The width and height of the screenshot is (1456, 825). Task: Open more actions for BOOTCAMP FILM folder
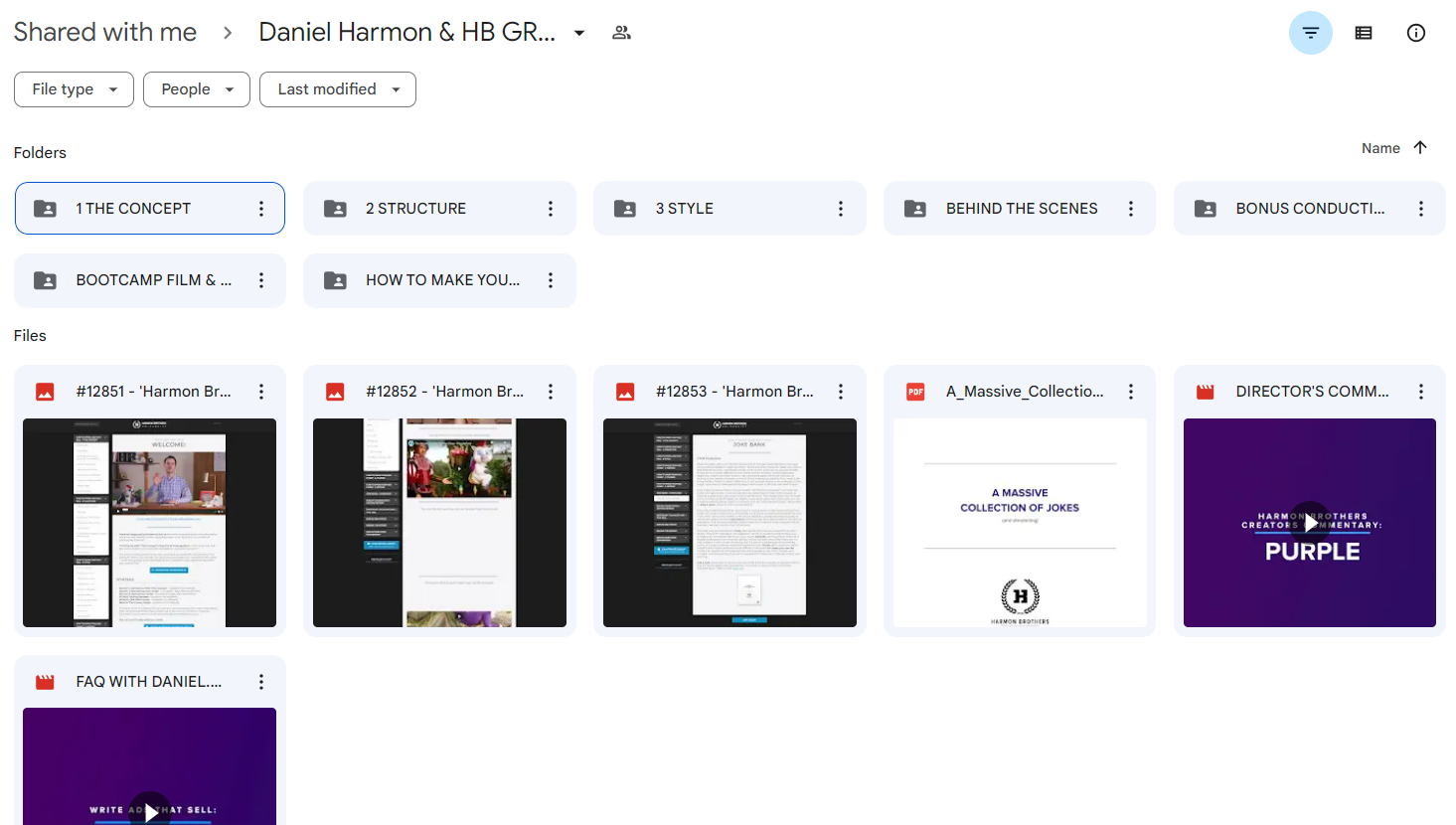click(261, 280)
